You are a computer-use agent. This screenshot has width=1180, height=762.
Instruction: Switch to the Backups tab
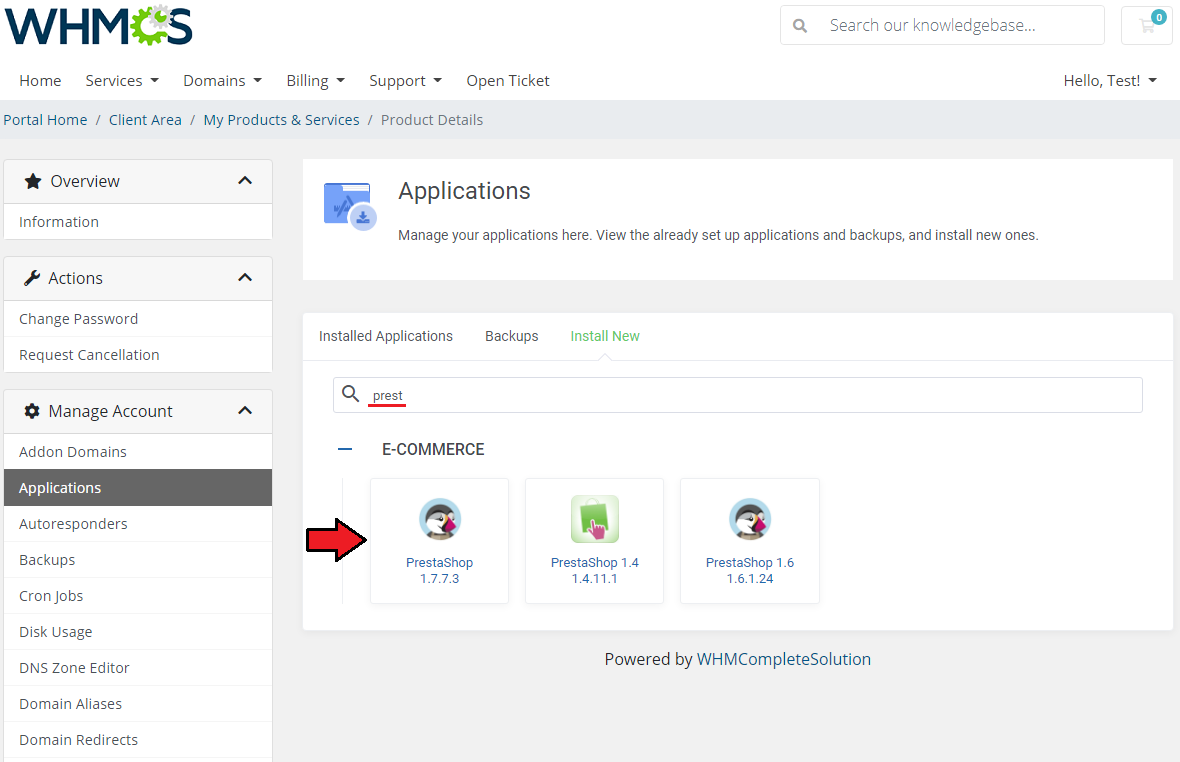coord(512,336)
